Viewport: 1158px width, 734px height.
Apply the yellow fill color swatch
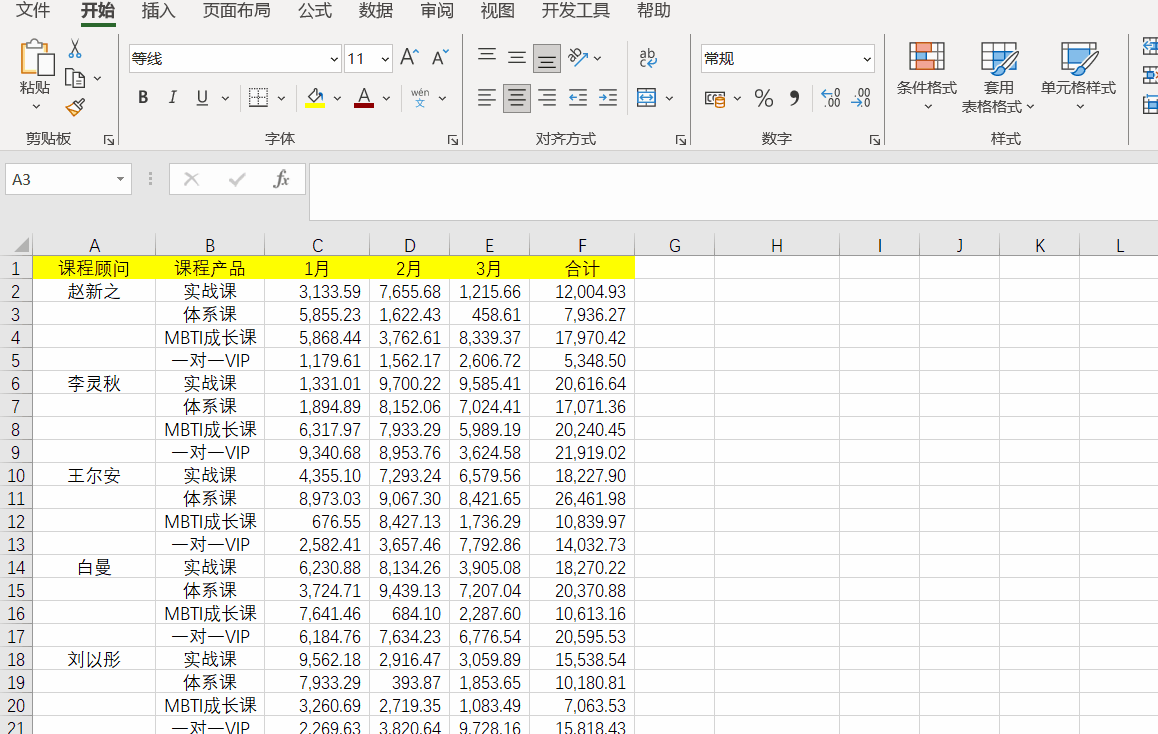coord(315,98)
